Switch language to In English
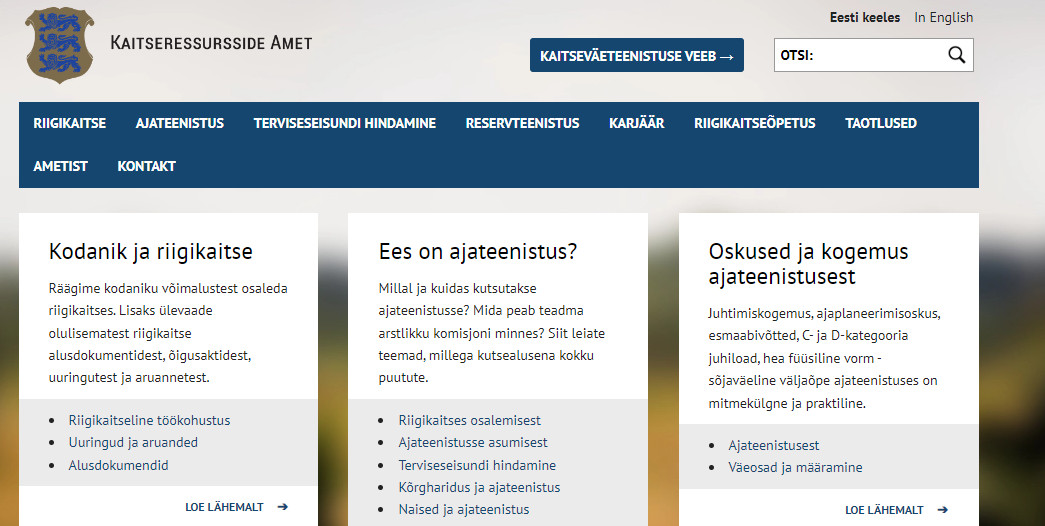 tap(943, 17)
